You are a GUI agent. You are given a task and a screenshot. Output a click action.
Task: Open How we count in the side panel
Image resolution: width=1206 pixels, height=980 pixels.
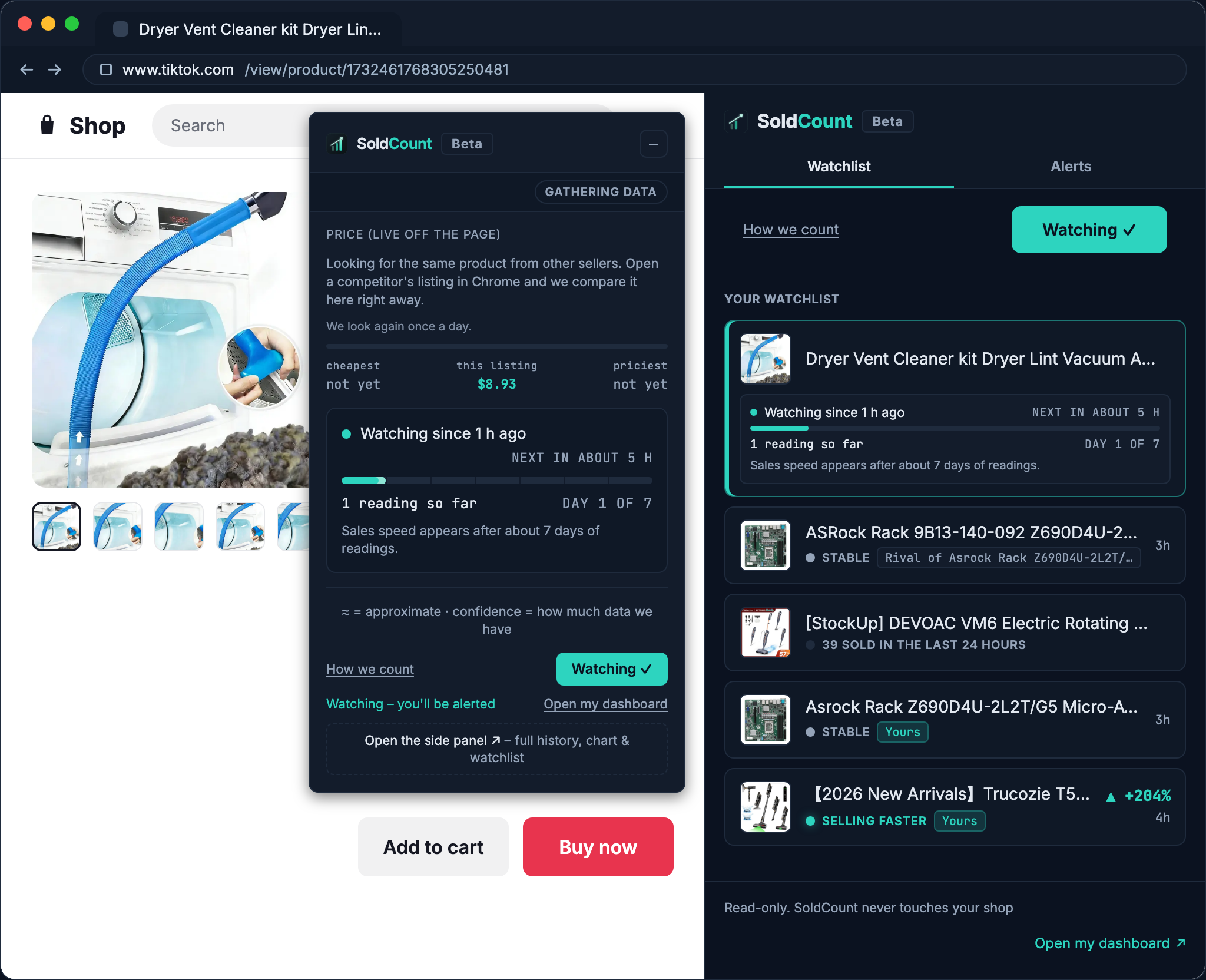[x=791, y=230]
